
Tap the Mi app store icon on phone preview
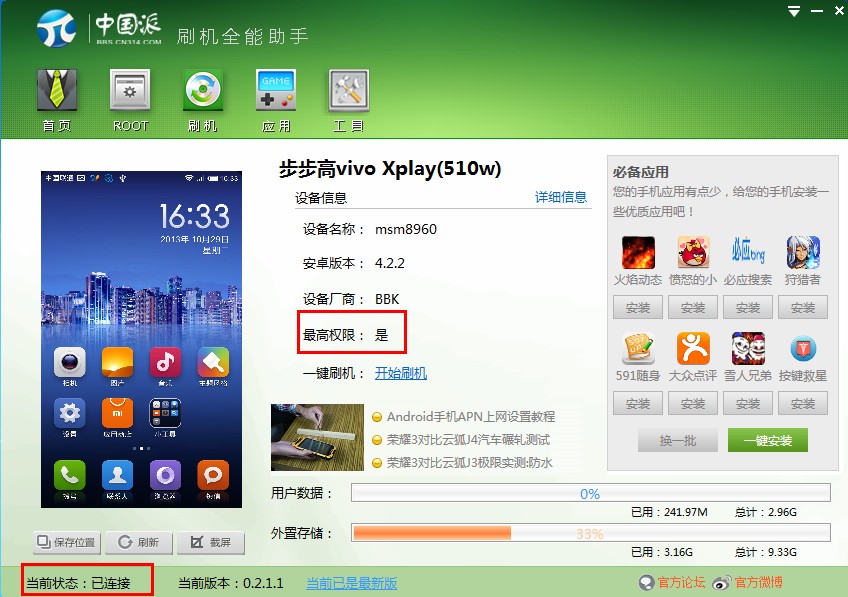(117, 413)
